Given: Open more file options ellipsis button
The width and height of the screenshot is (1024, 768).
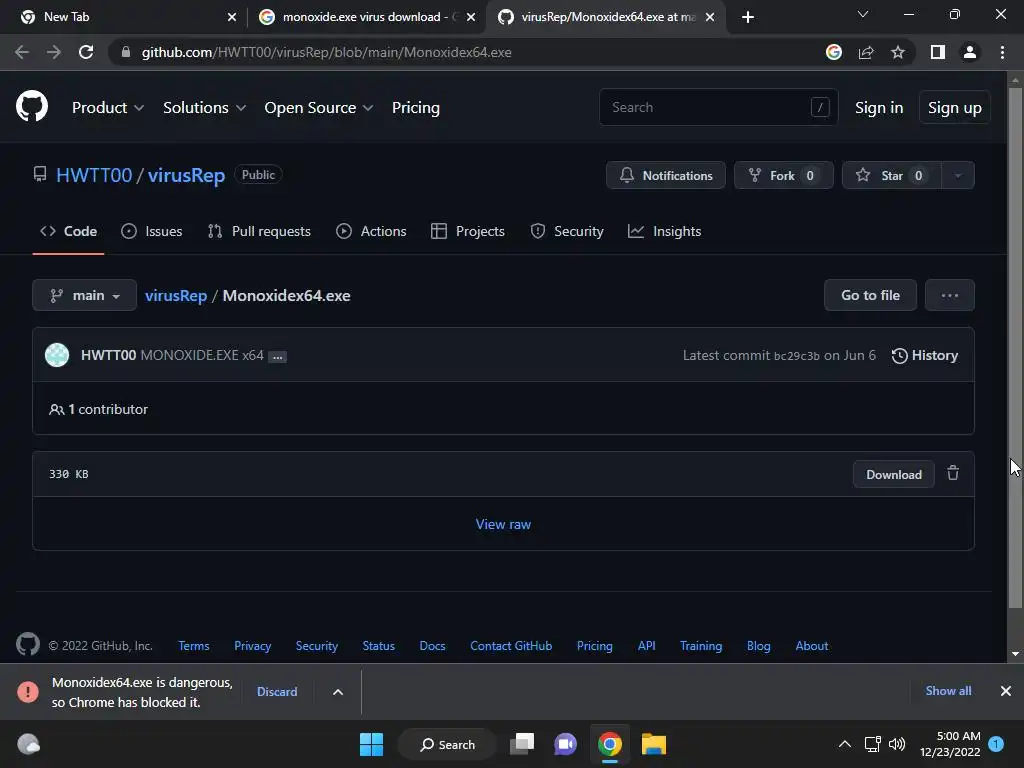Looking at the screenshot, I should [x=950, y=295].
